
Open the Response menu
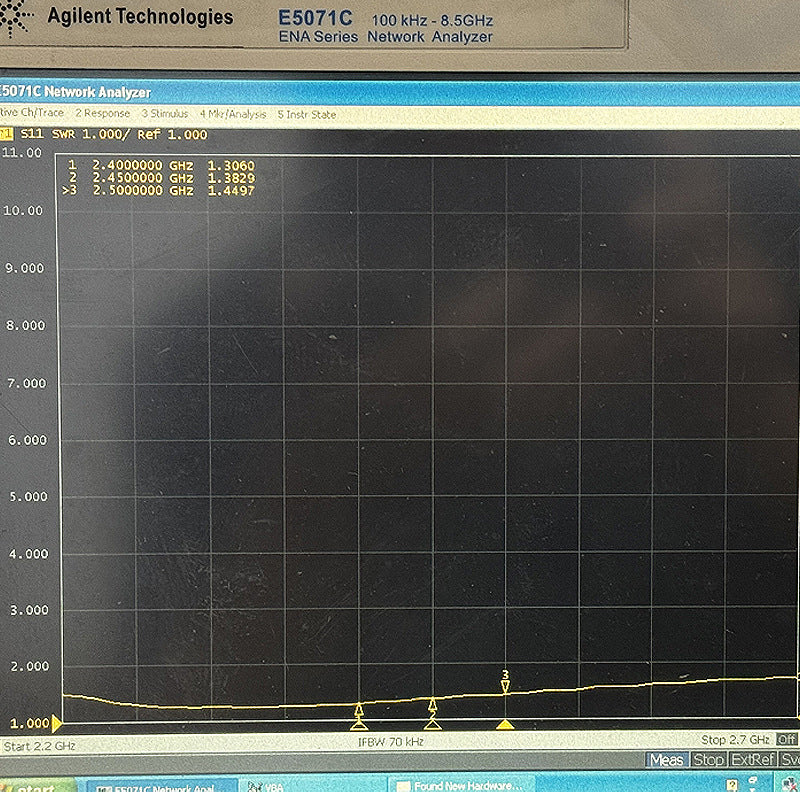[103, 113]
